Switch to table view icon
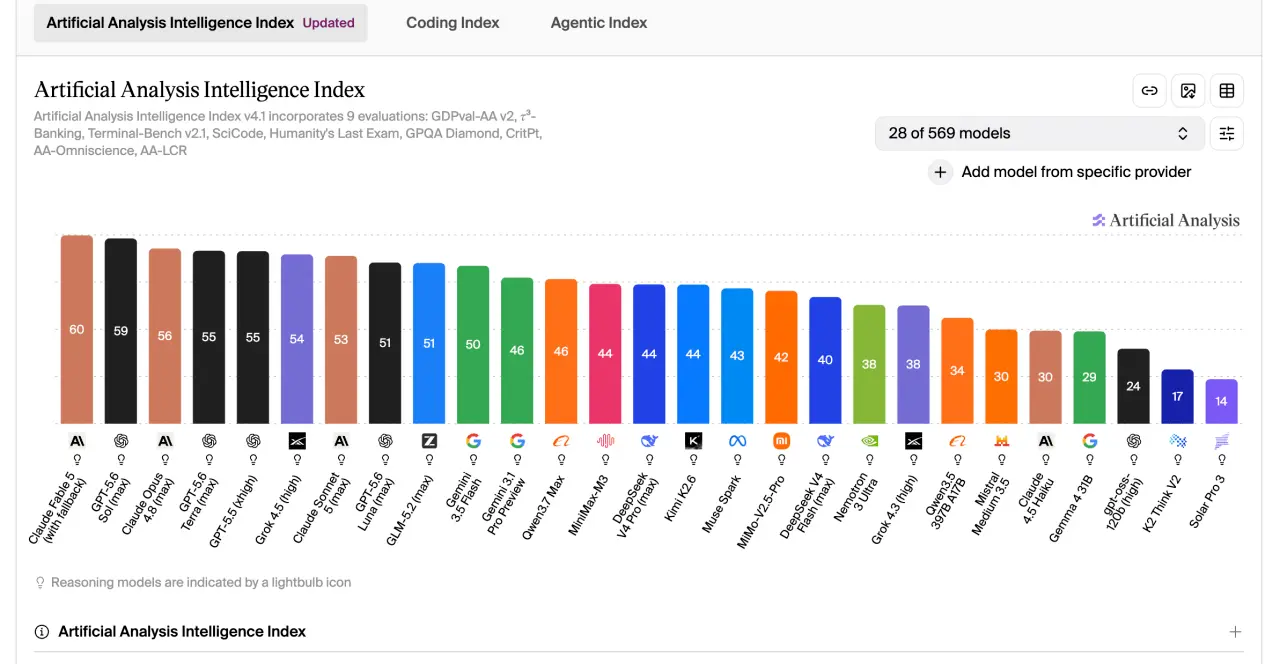This screenshot has height=664, width=1280. (x=1227, y=91)
